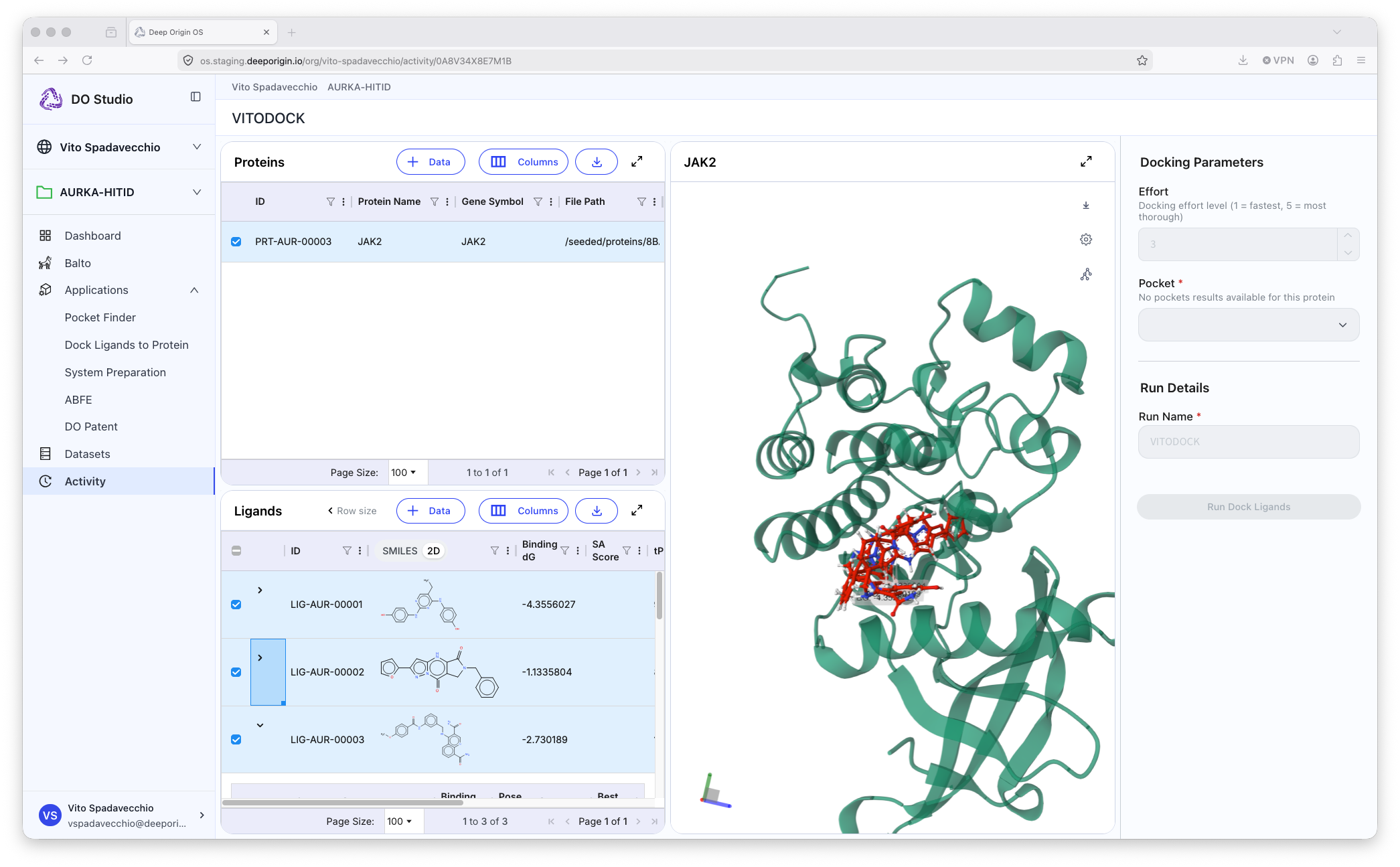Go to Activity page
This screenshot has height=867, width=1400.
pyautogui.click(x=119, y=481)
